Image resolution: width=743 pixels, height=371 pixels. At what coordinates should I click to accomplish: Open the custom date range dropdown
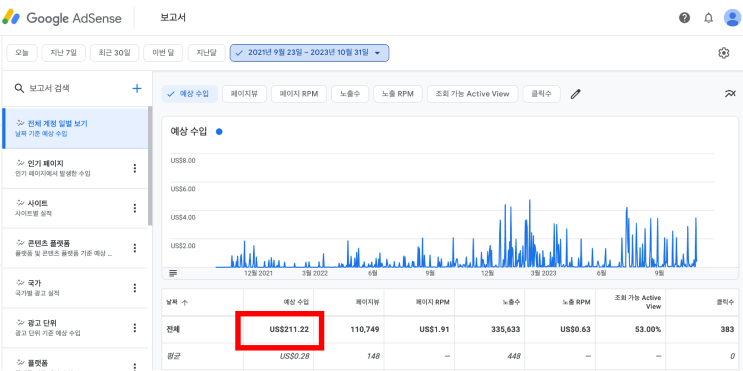(x=309, y=53)
